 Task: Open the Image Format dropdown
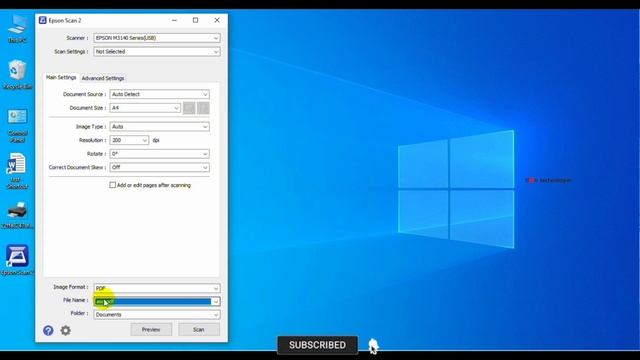[x=157, y=288]
